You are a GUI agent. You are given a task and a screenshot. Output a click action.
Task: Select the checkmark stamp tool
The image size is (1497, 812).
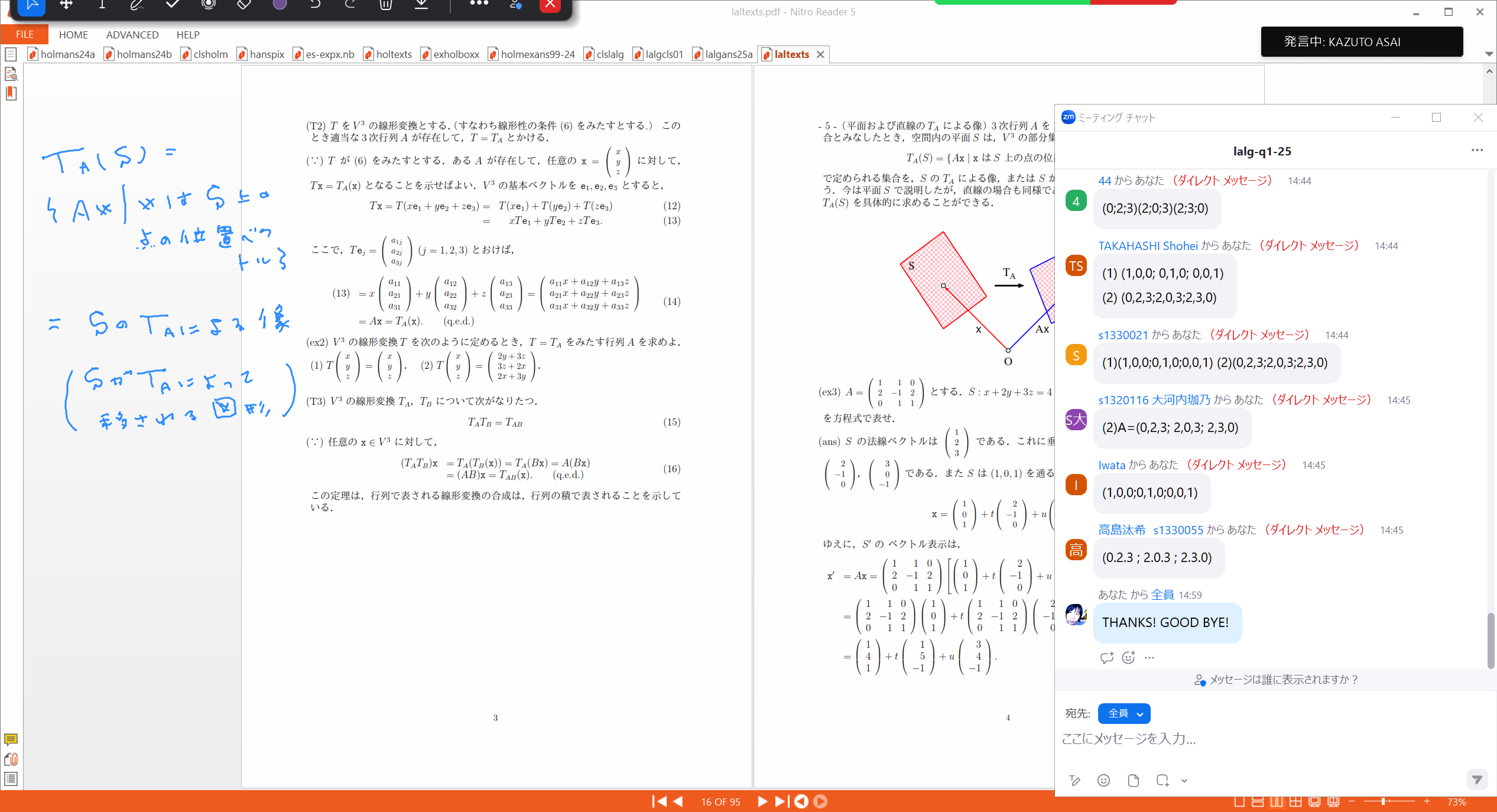(x=173, y=5)
